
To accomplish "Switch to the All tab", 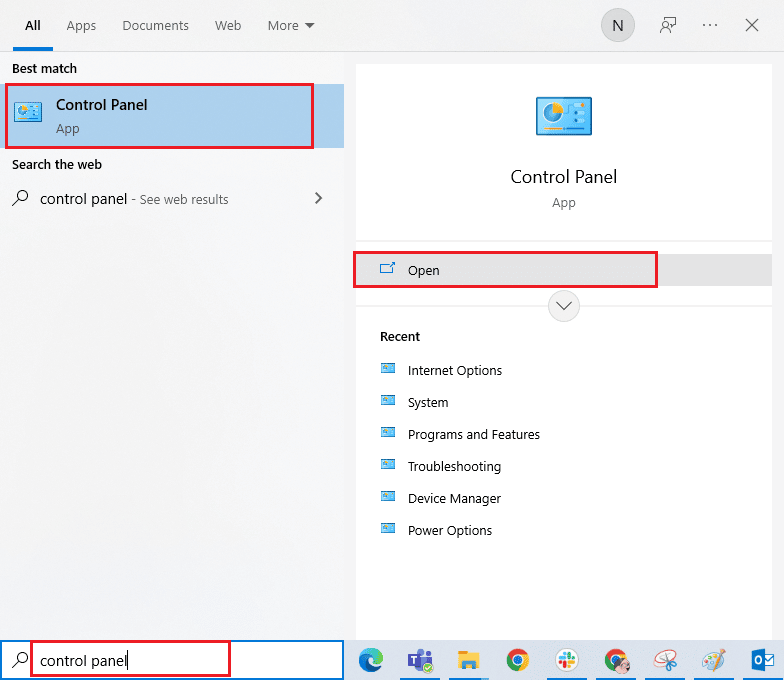I will (x=33, y=26).
